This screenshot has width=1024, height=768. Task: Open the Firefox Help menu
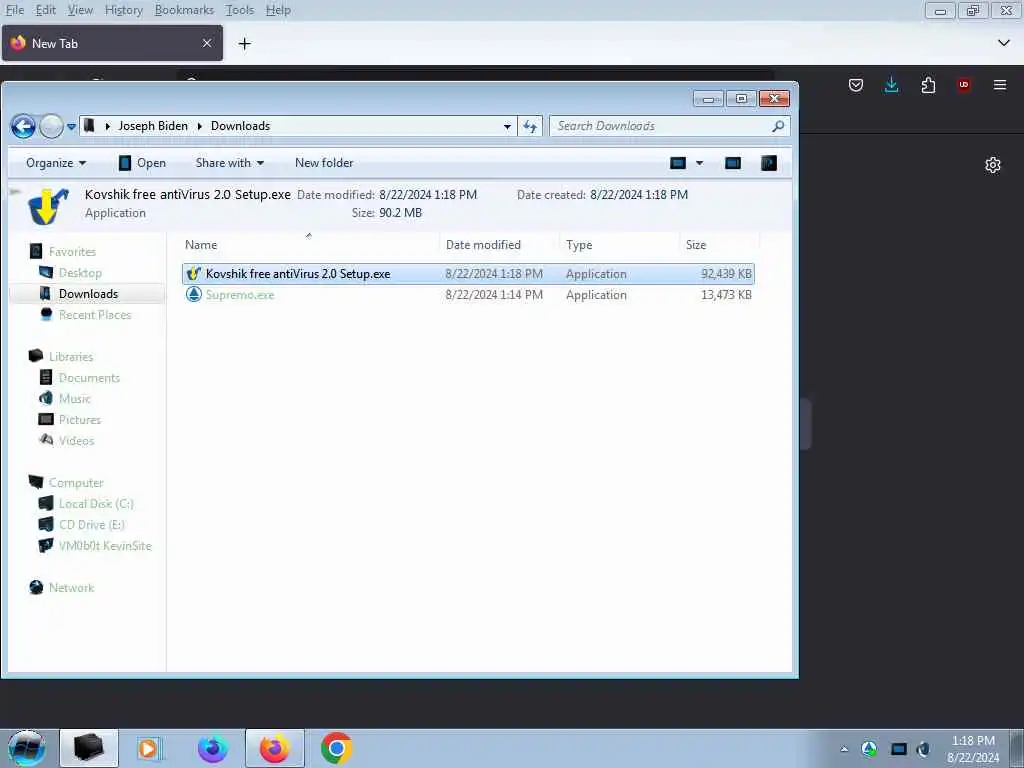pyautogui.click(x=278, y=10)
